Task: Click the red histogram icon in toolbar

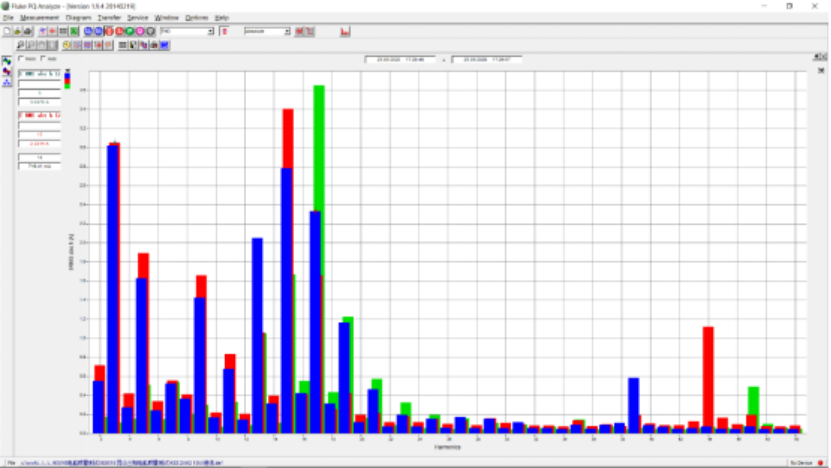Action: point(344,31)
